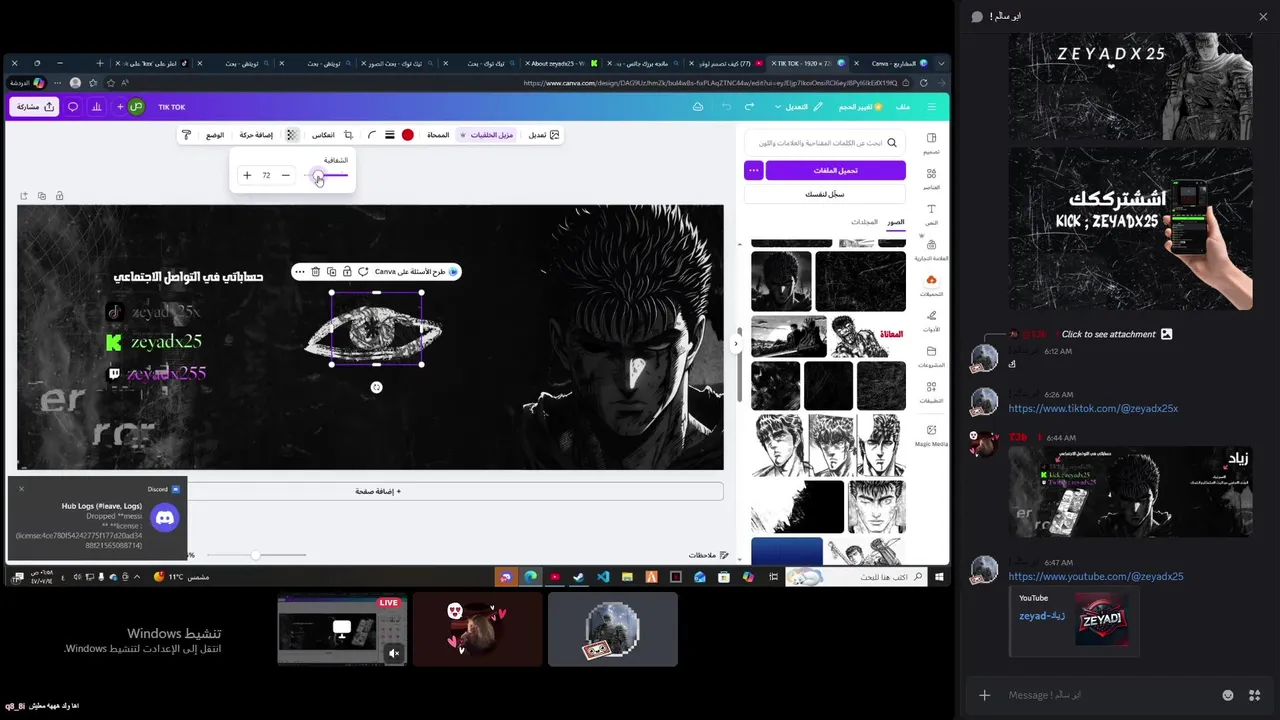Screen dimensions: 1280x720
Task: Click the transparency slider handle
Action: click(318, 175)
